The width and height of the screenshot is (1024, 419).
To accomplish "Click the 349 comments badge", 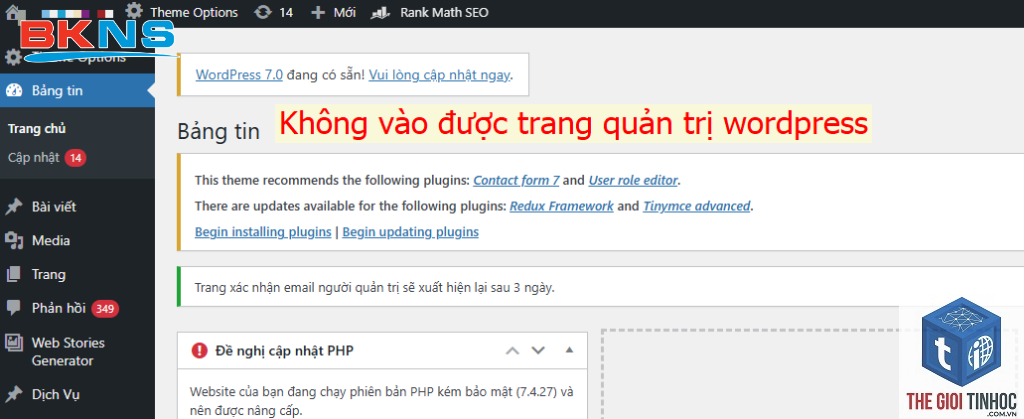I will coord(105,309).
